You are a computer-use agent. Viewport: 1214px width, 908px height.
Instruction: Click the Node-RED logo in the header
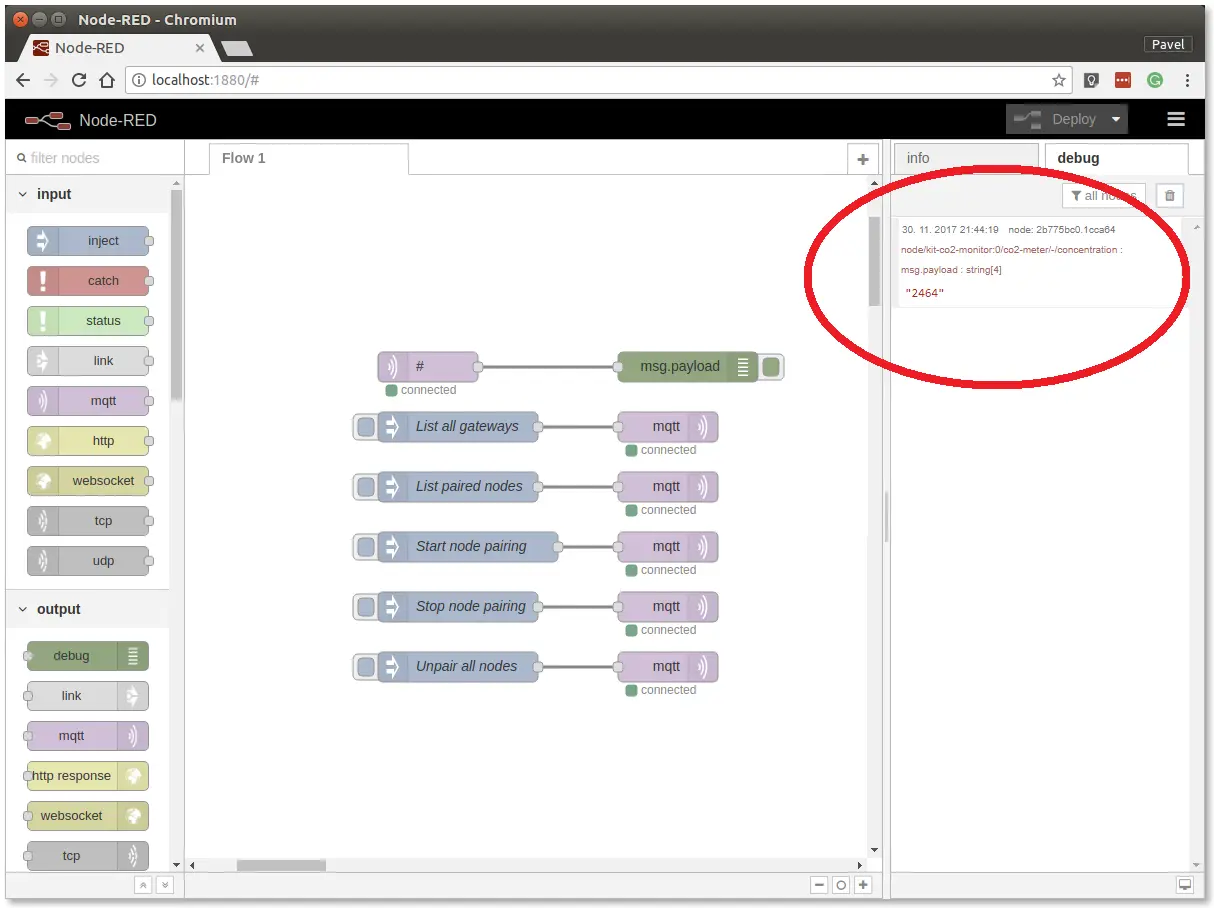[x=47, y=120]
